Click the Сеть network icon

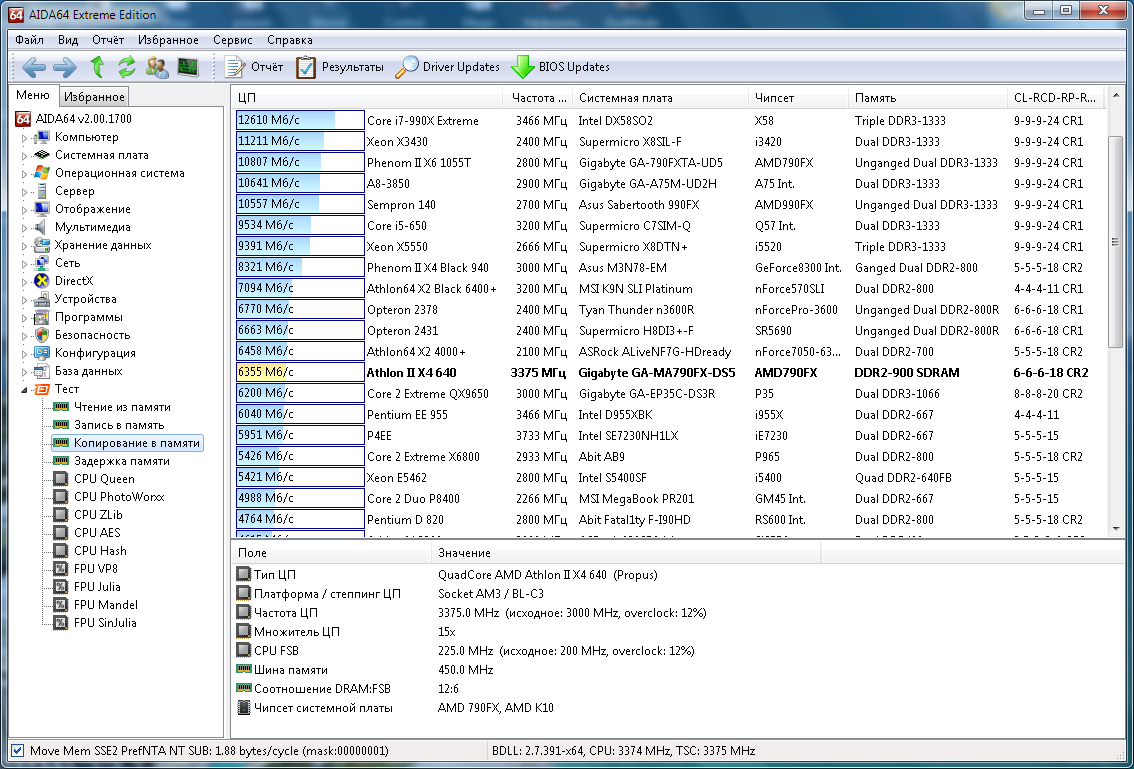click(42, 263)
